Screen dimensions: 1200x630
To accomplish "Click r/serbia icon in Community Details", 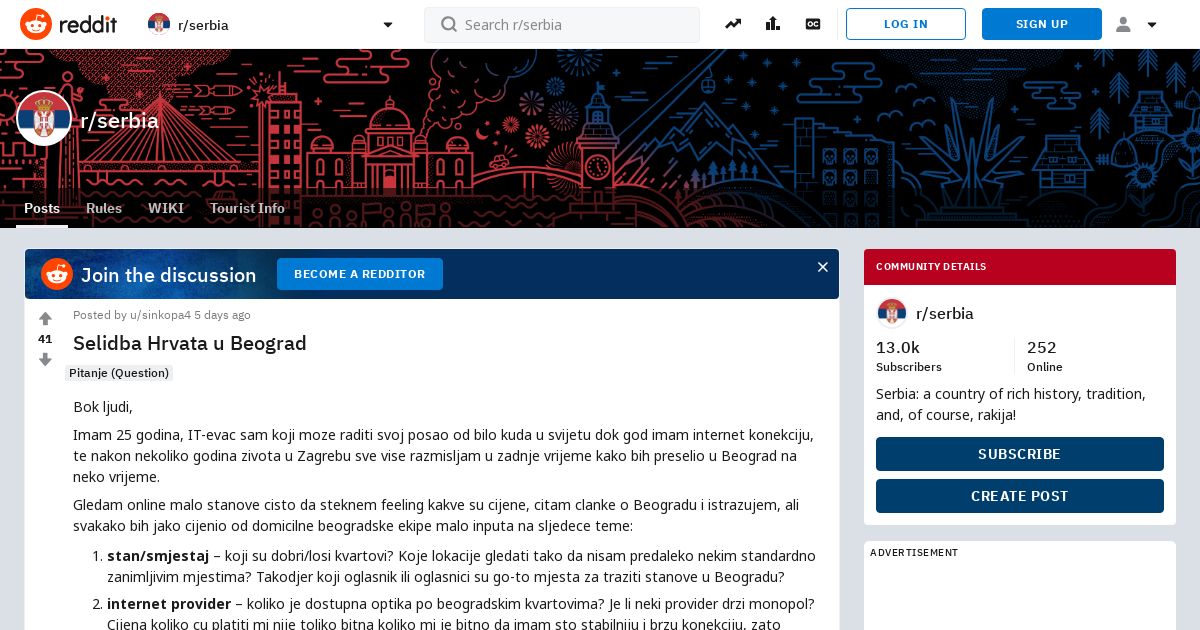I will point(892,313).
